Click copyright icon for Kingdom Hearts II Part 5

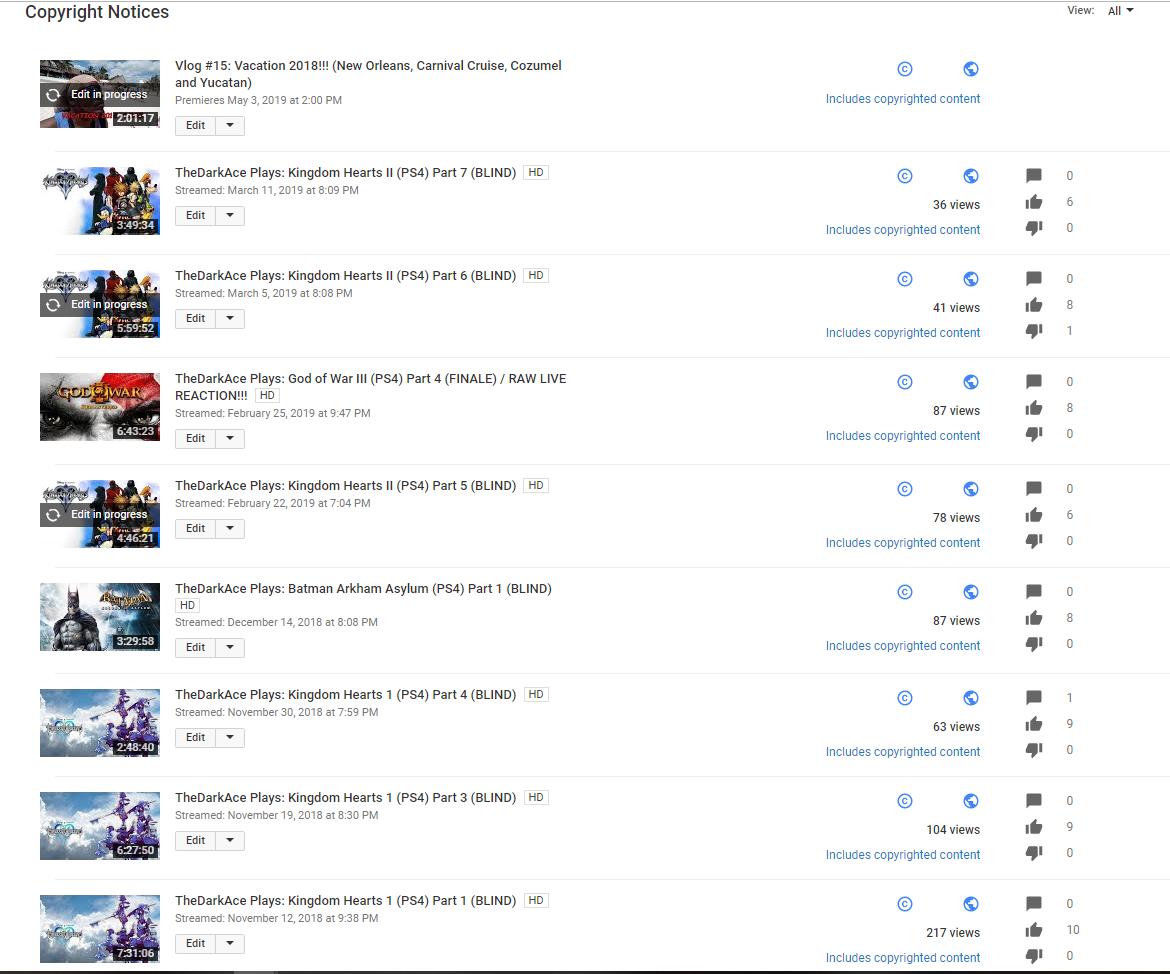point(904,489)
